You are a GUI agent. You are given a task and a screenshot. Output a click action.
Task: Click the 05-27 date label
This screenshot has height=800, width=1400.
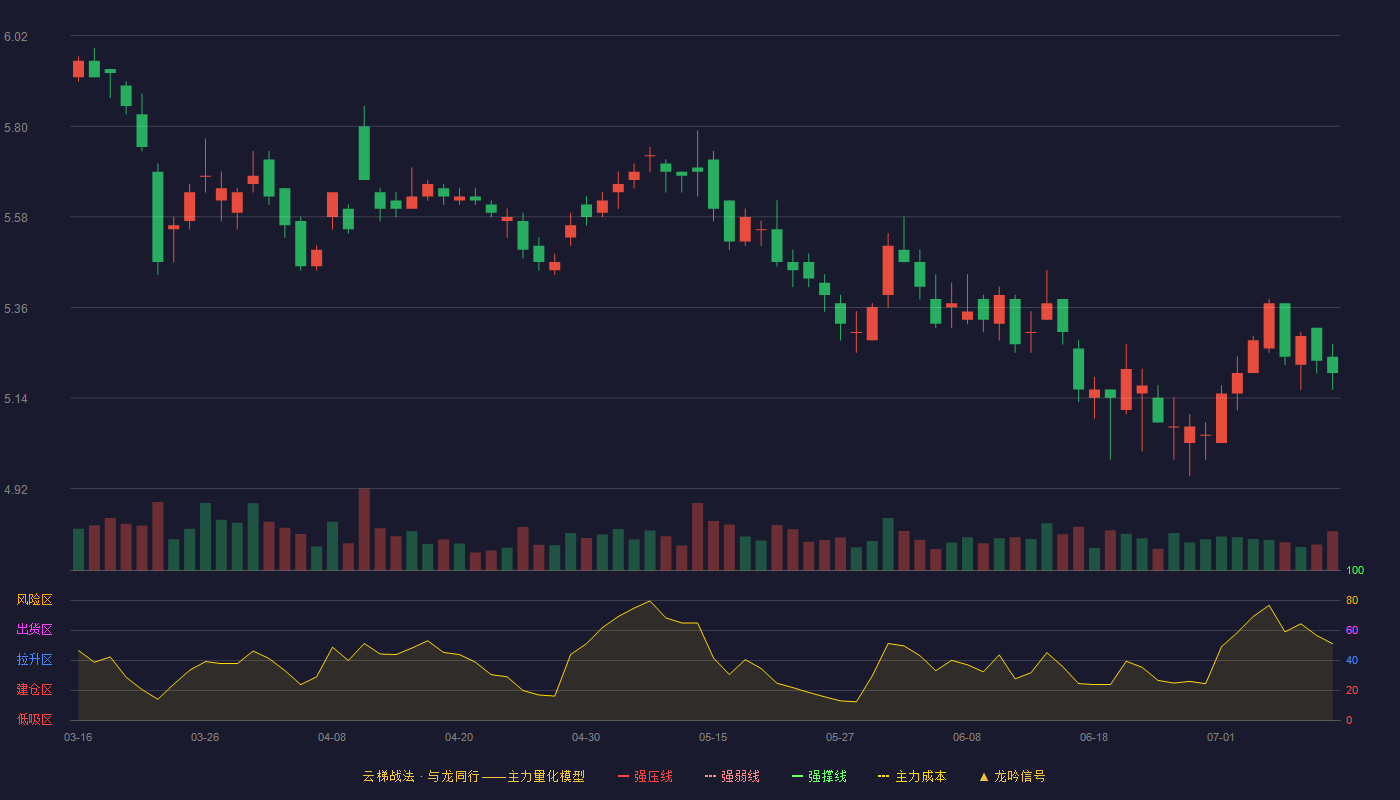[840, 737]
